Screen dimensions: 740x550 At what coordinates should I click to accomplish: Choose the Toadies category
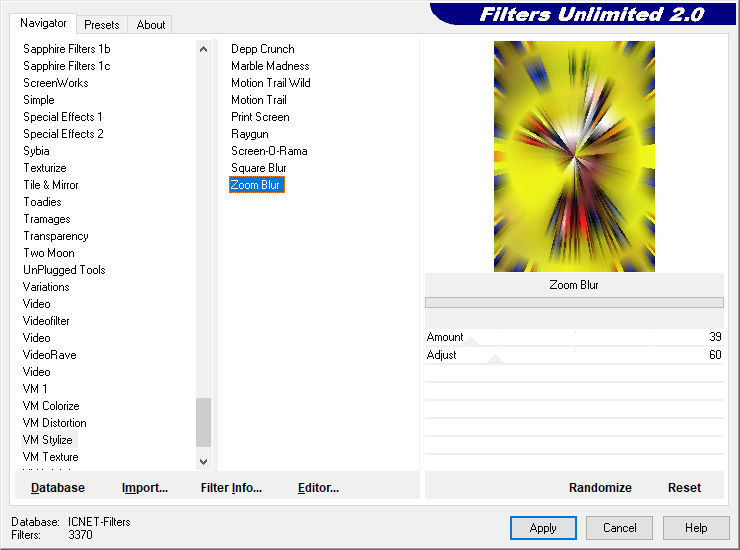[x=42, y=202]
